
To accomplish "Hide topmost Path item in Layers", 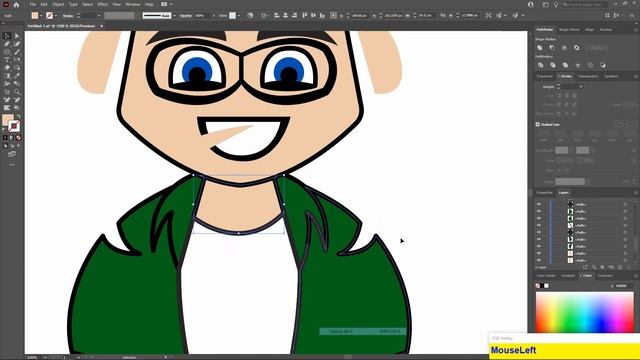I will [x=539, y=204].
